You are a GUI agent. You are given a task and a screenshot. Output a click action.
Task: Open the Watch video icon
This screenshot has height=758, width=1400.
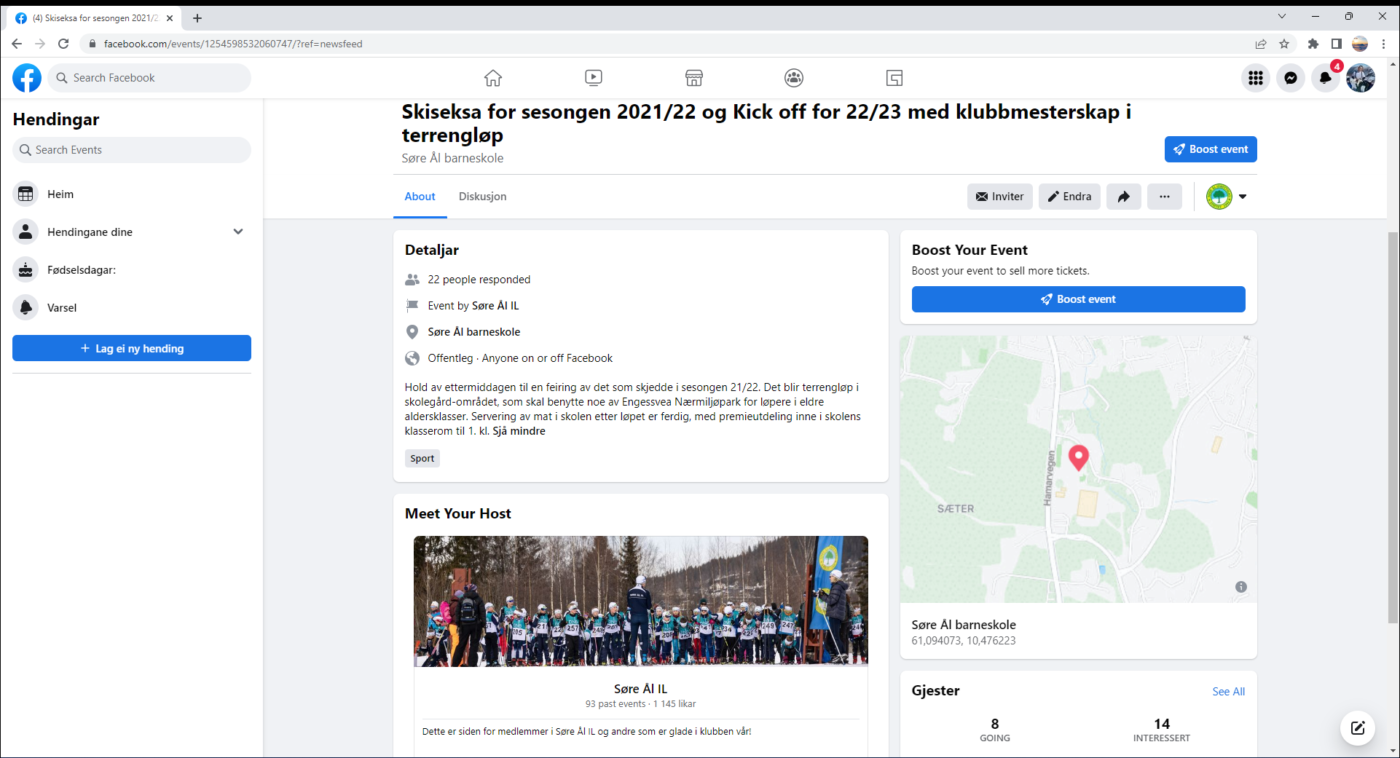593,78
